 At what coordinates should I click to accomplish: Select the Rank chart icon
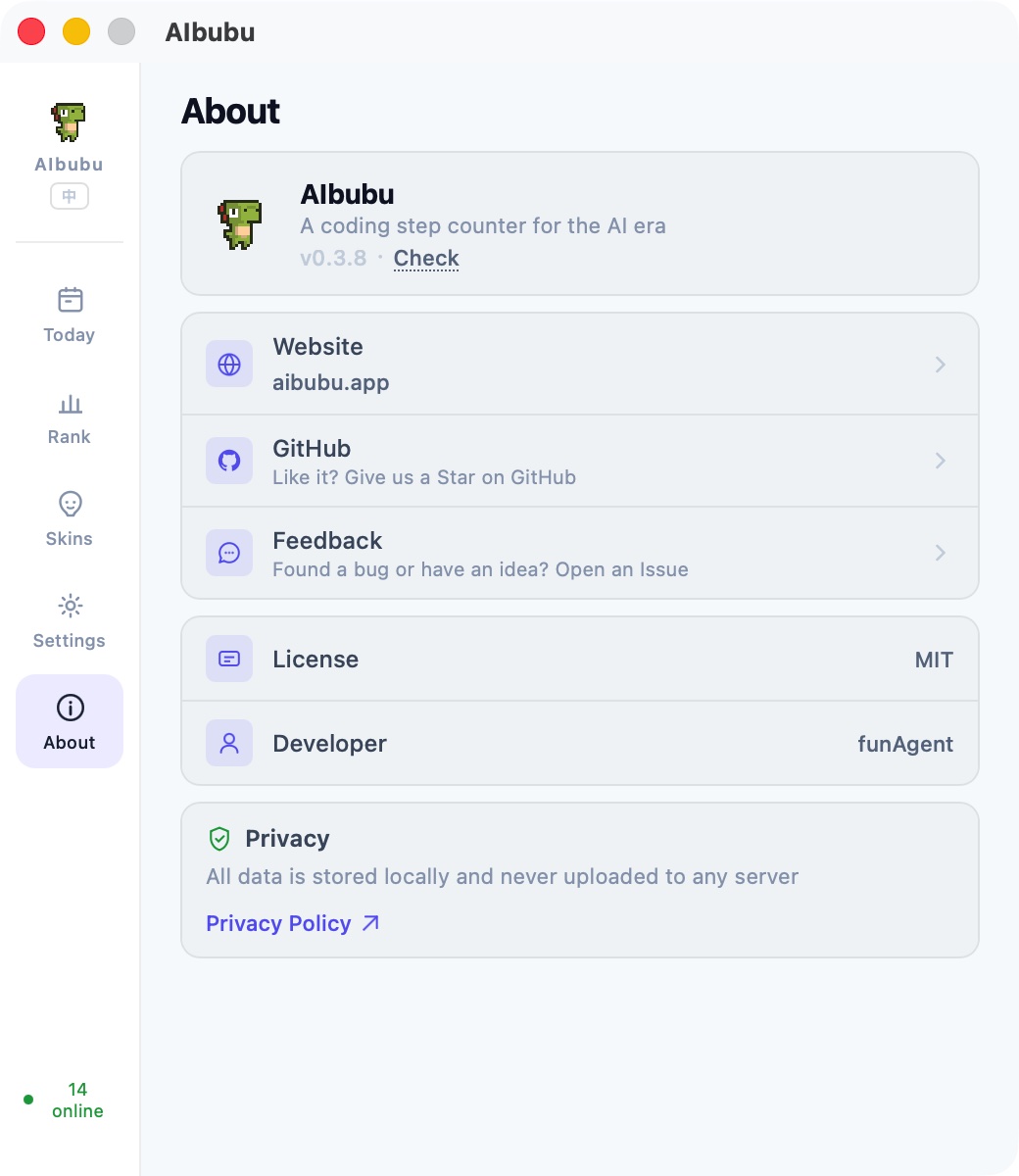[x=69, y=416]
